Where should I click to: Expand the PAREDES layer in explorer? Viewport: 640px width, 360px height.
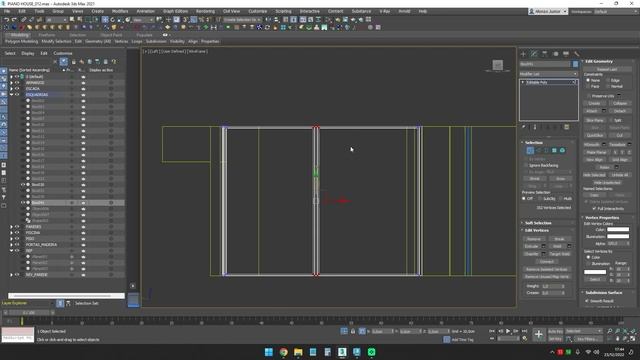(11, 227)
